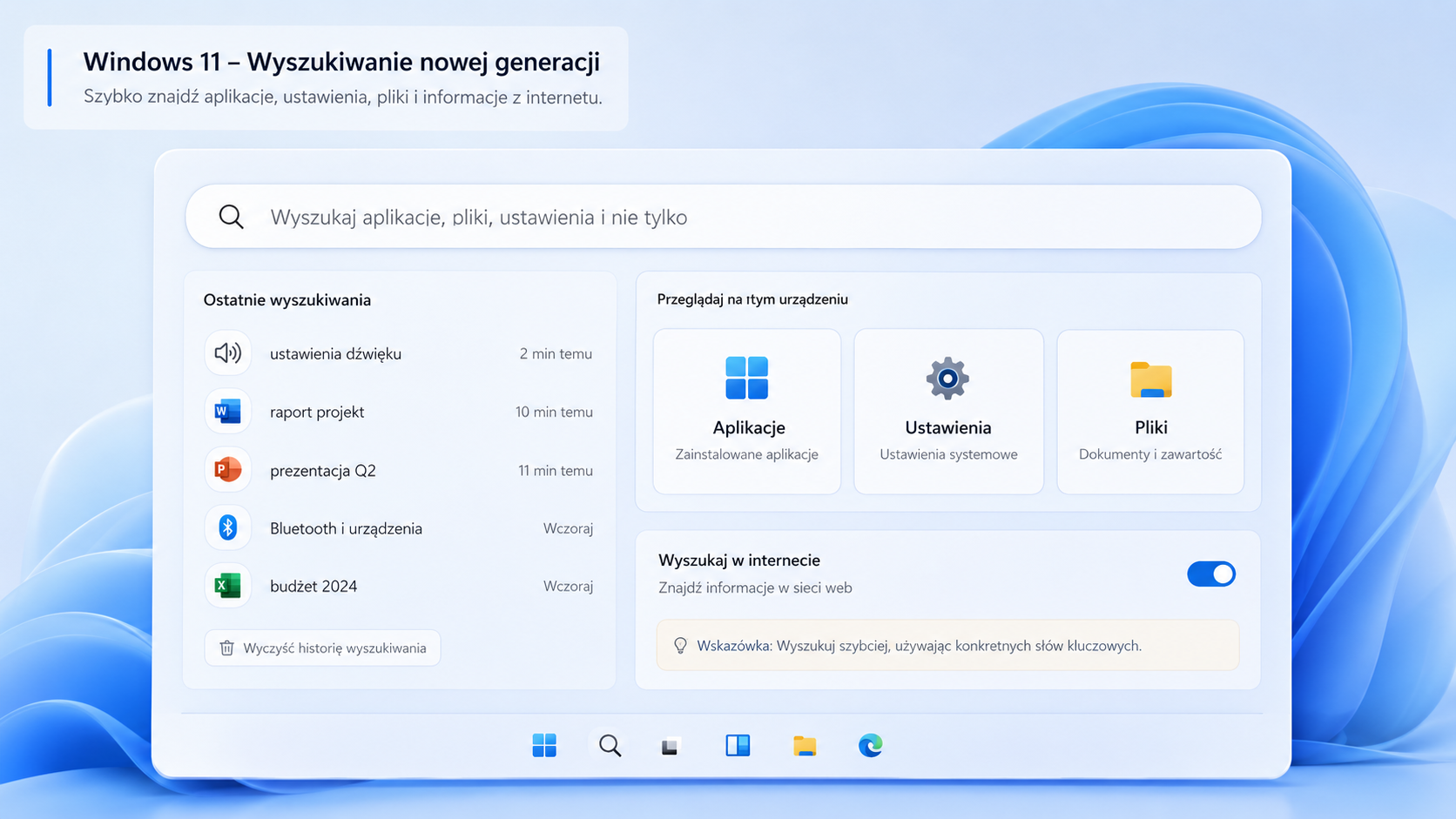Click the 'Wyszukaj w internecie' label
This screenshot has width=1456, height=819.
click(x=739, y=560)
